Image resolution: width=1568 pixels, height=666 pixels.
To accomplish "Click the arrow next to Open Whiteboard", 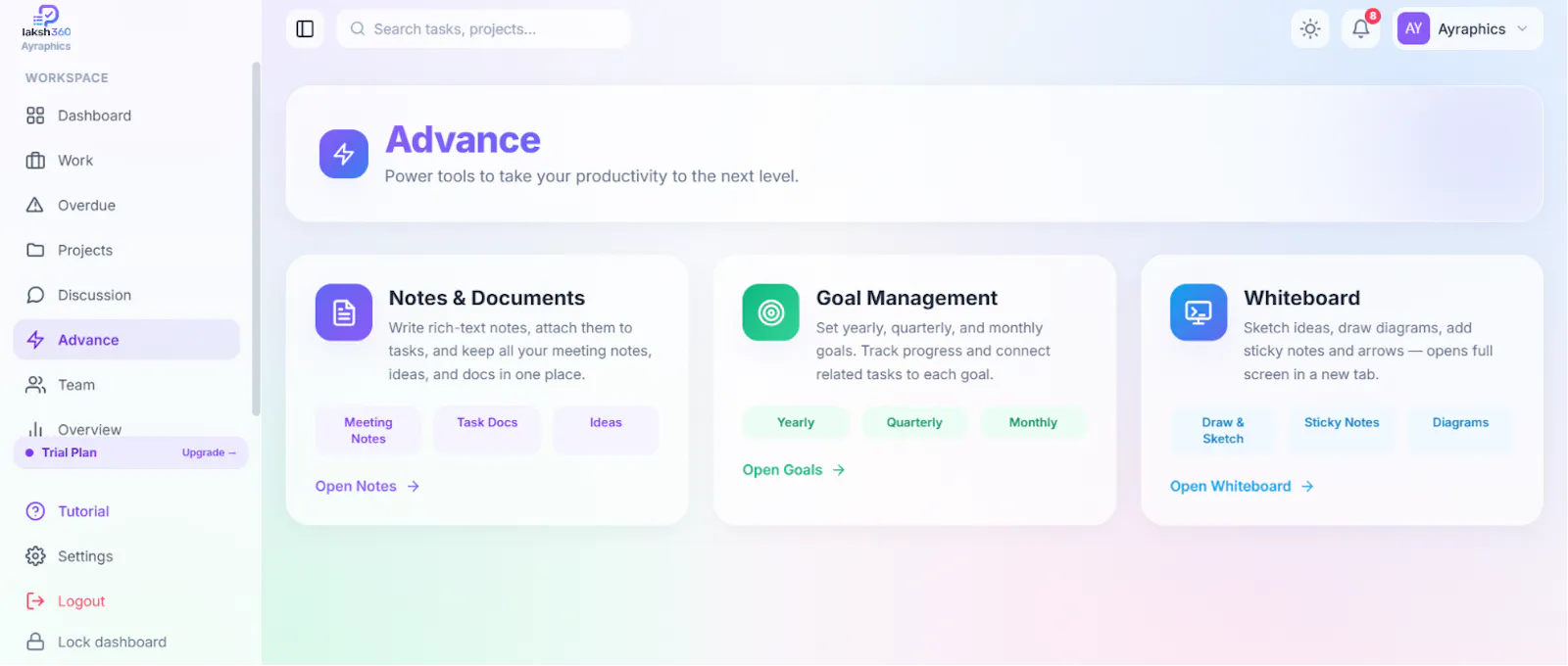I will pyautogui.click(x=1307, y=487).
